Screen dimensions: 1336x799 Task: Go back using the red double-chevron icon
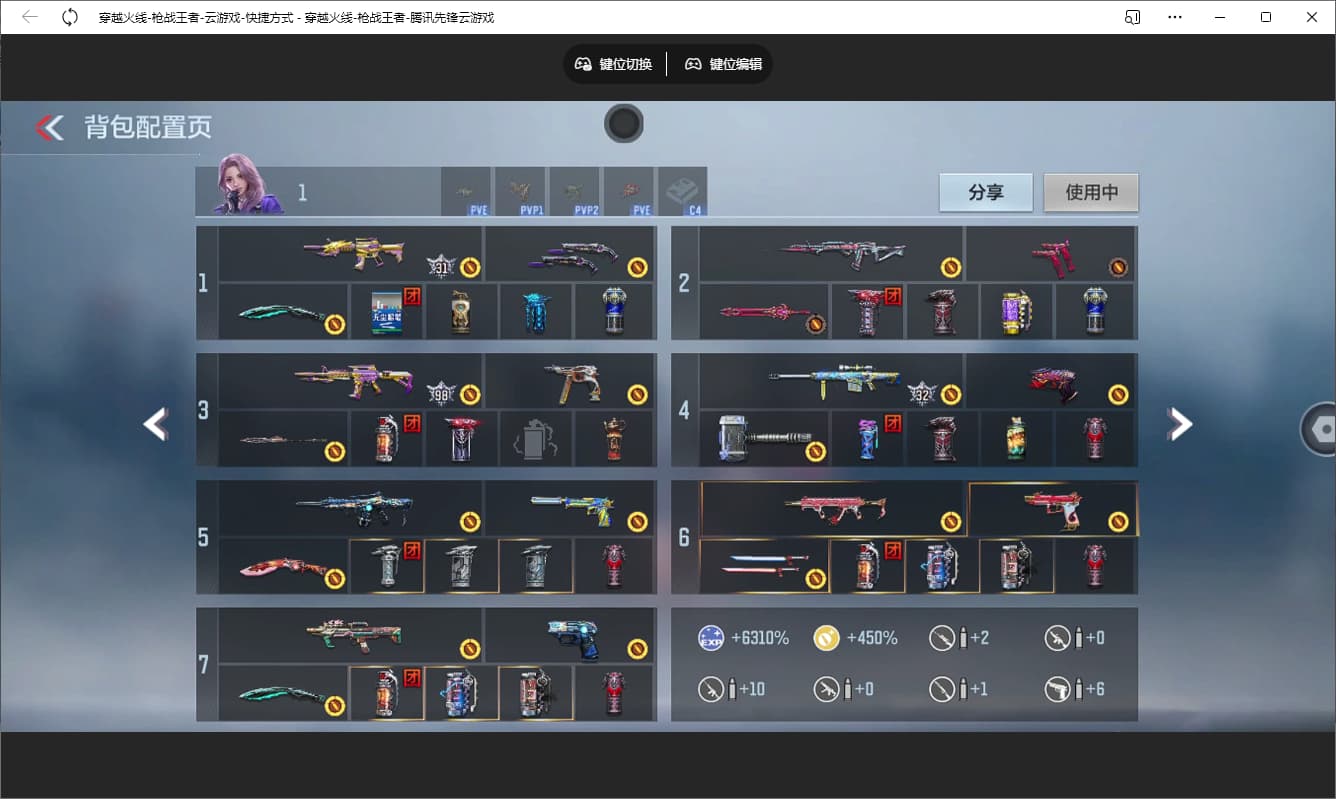coord(49,127)
